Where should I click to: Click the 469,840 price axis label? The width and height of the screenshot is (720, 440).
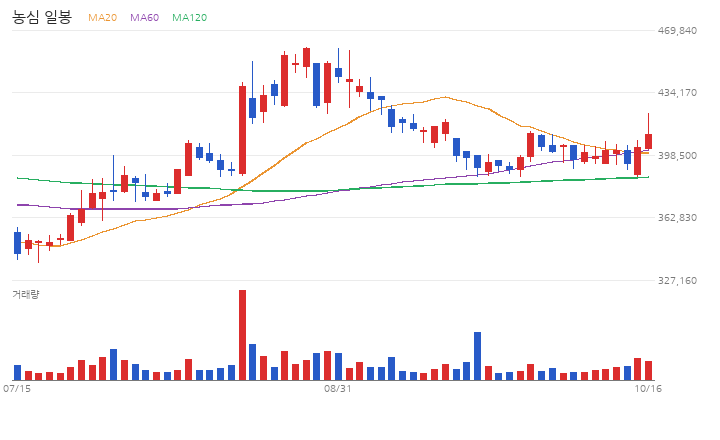677,30
